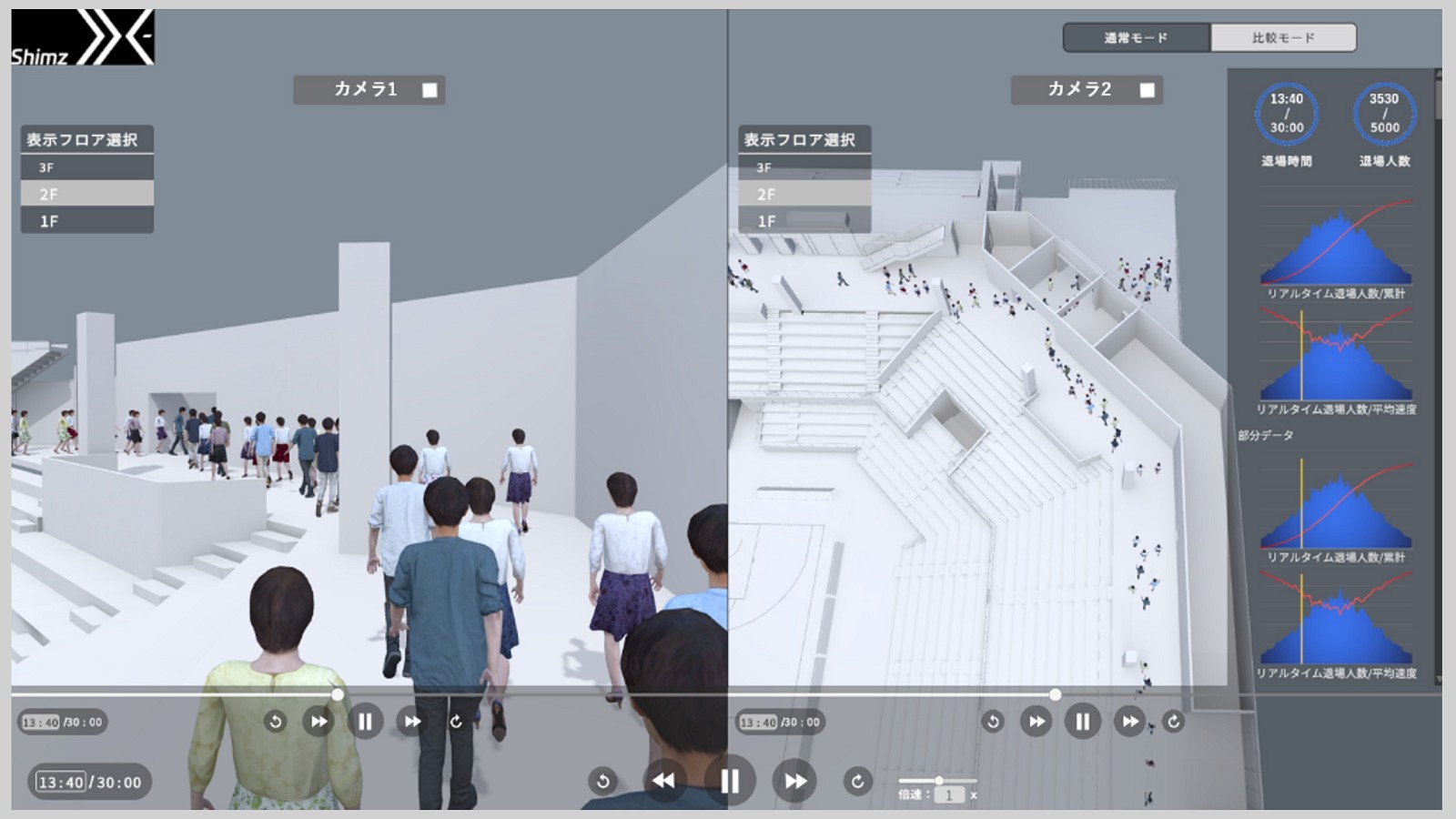Click the Shimz X logo

[84, 38]
